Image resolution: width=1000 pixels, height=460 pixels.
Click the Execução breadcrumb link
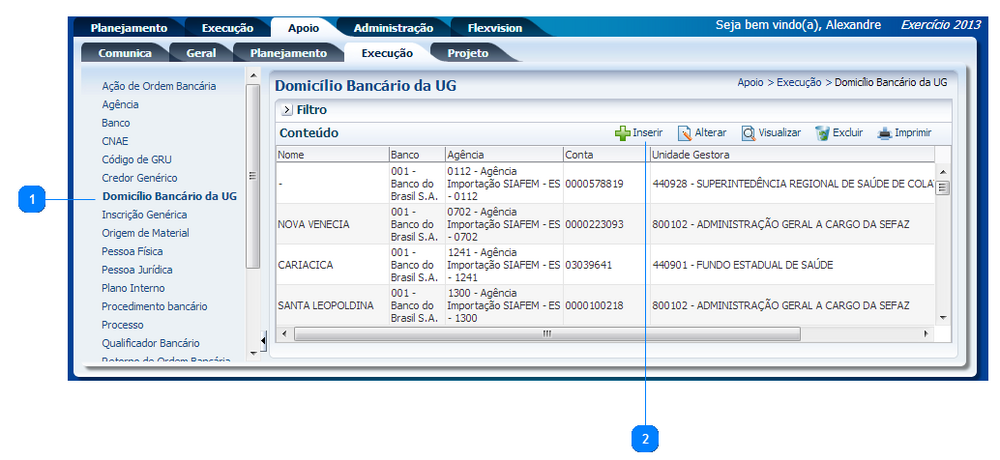[x=798, y=82]
